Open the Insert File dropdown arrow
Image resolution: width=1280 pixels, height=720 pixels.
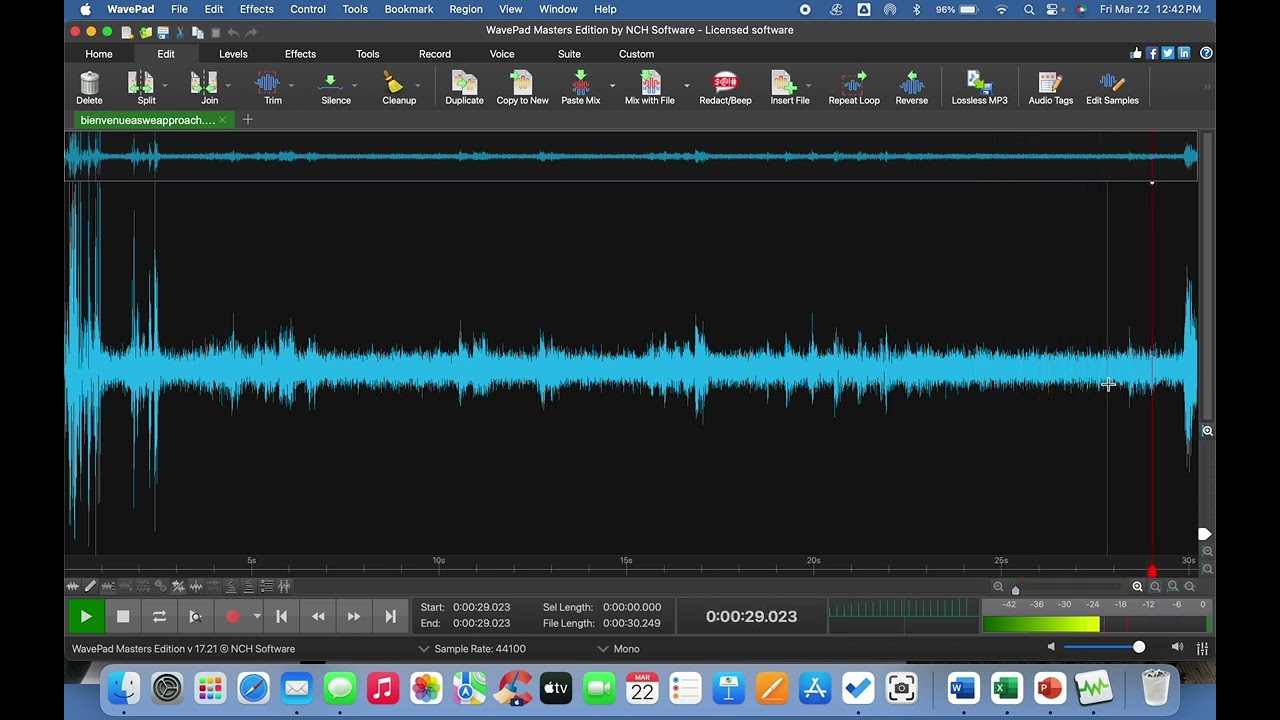pyautogui.click(x=808, y=86)
